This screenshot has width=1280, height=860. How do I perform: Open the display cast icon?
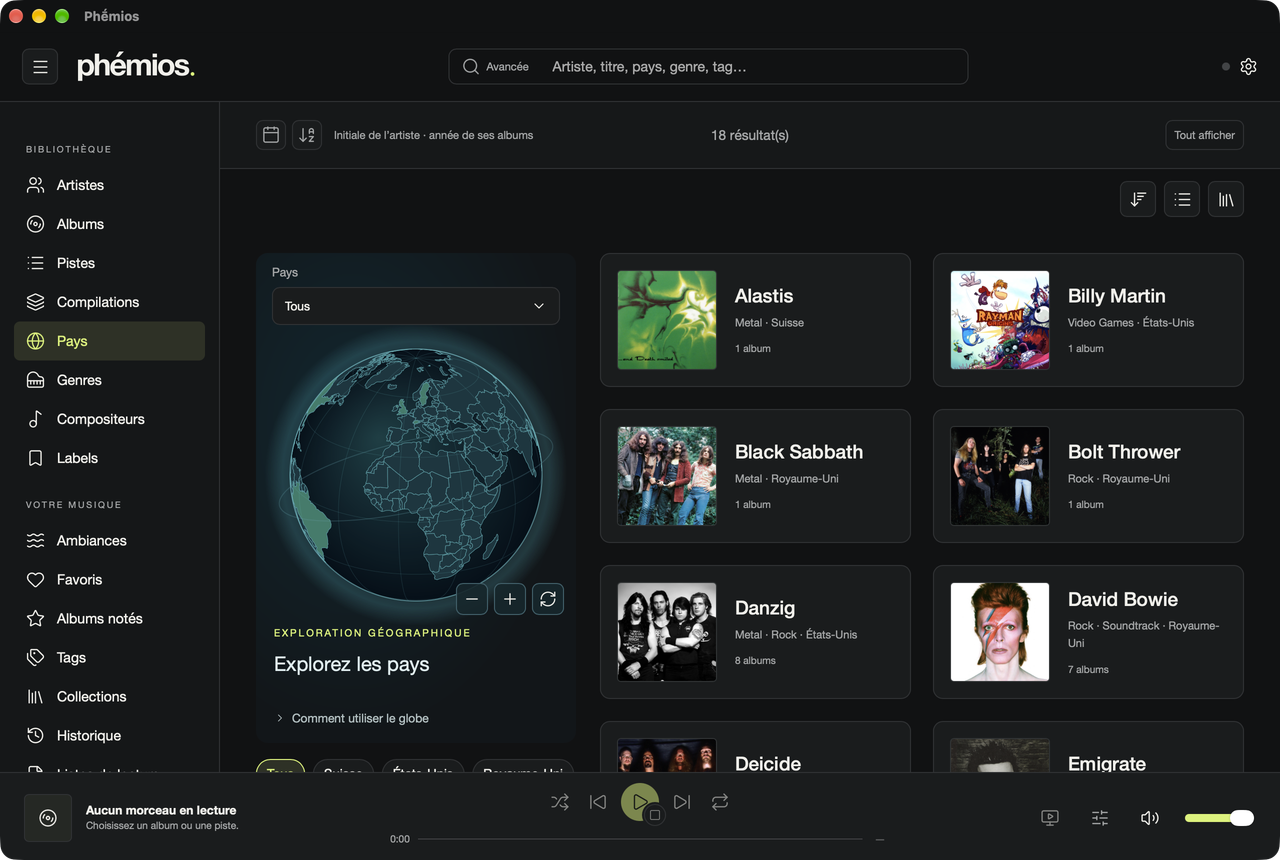point(1050,818)
